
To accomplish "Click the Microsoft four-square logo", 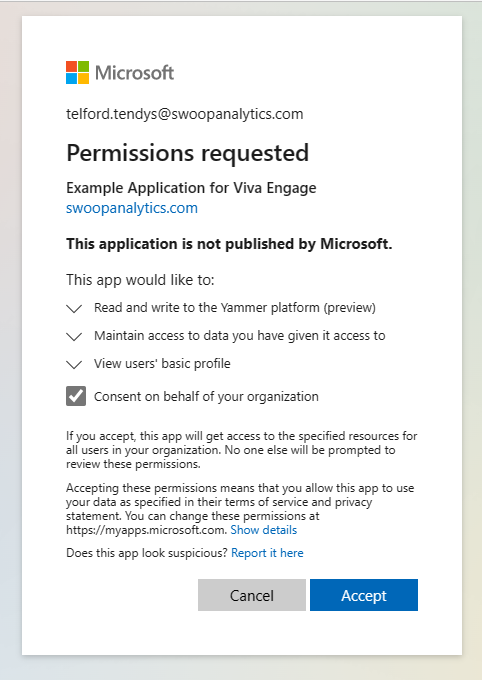I will tap(78, 72).
